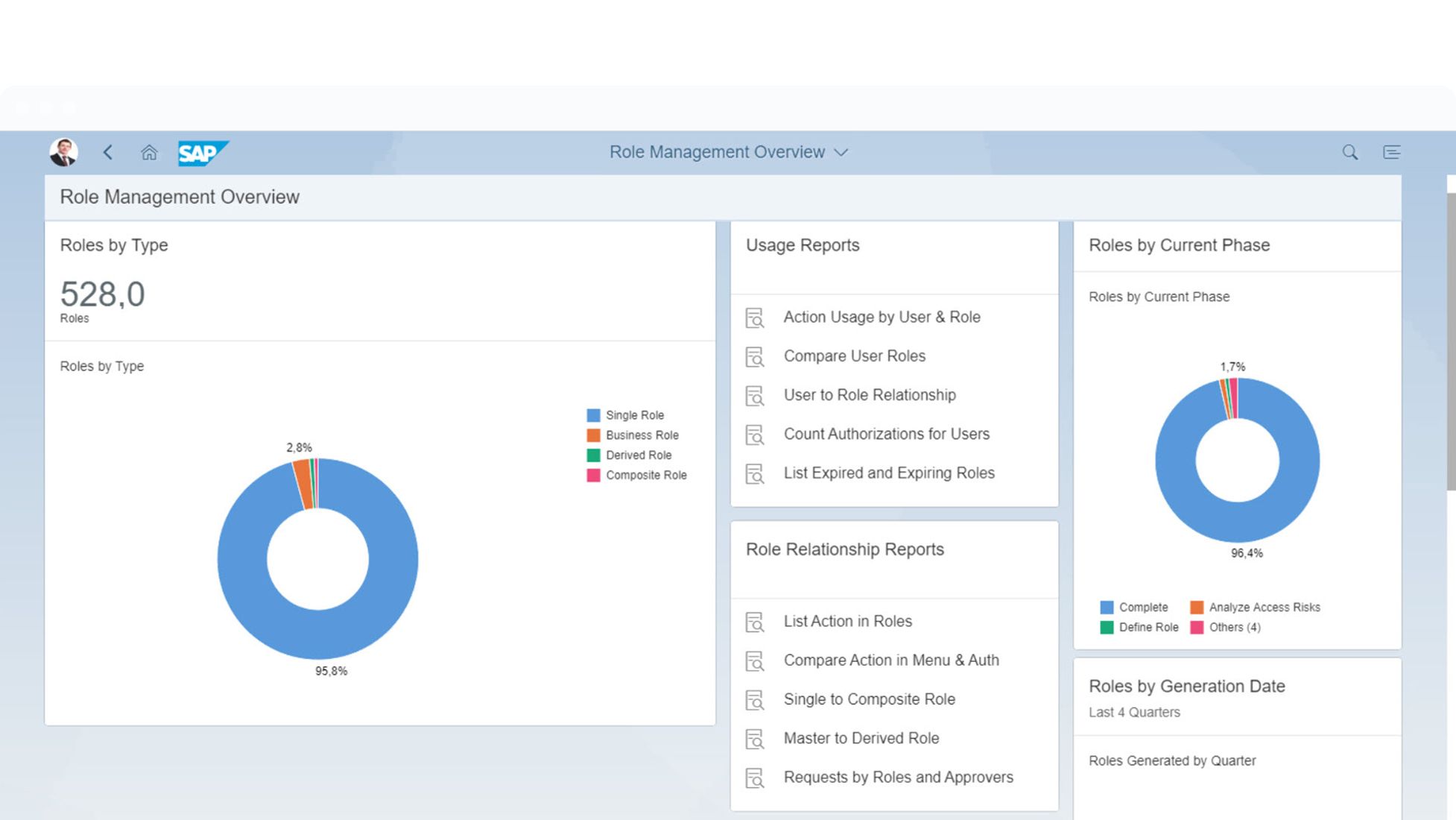1456x820 pixels.
Task: Go back using the back arrow
Action: click(x=108, y=152)
